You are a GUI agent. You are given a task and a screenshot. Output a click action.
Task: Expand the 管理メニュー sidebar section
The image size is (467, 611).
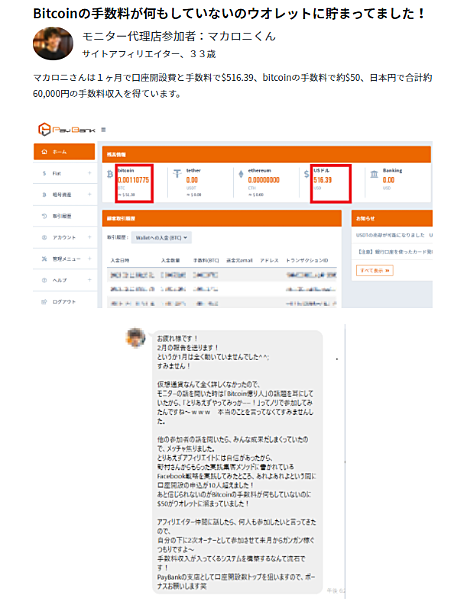65,259
